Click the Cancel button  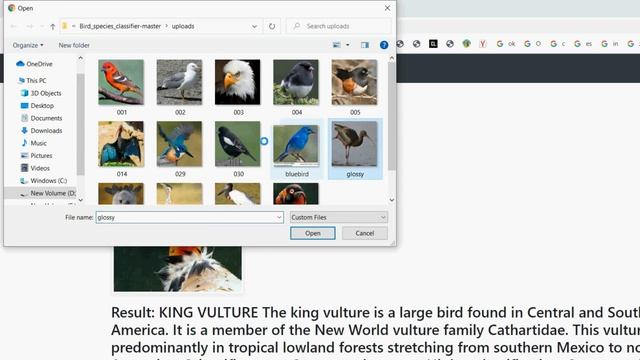[x=364, y=233]
